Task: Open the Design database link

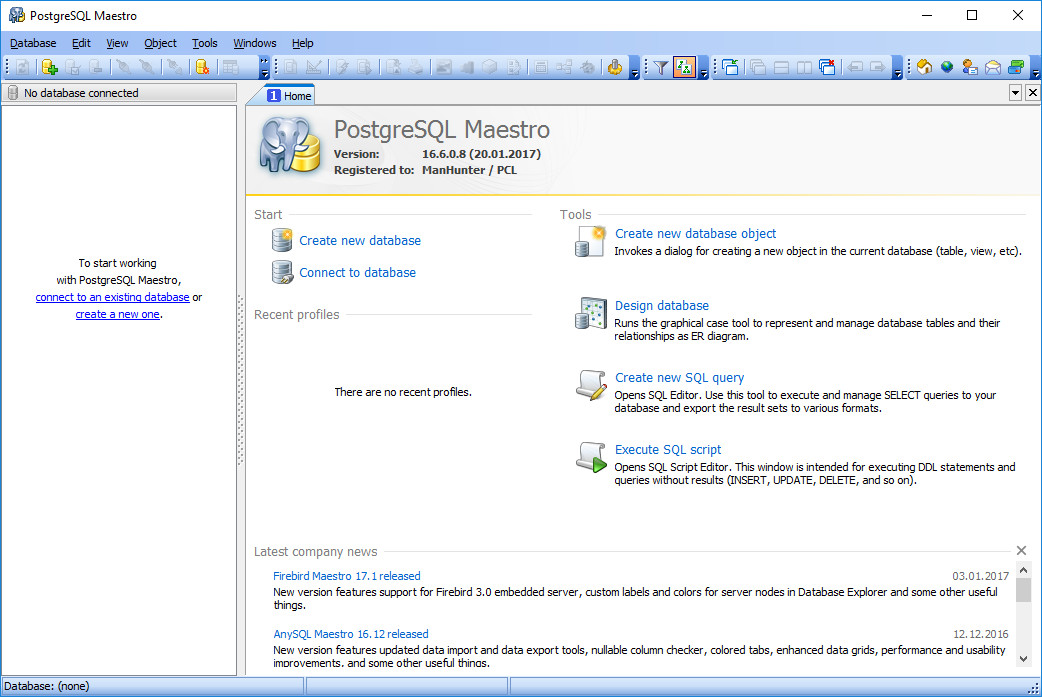Action: (x=661, y=306)
